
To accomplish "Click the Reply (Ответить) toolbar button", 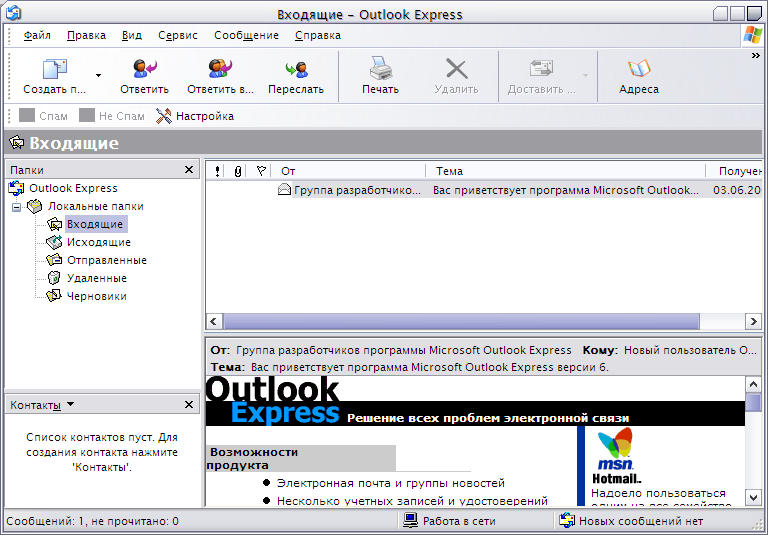I will pos(144,76).
